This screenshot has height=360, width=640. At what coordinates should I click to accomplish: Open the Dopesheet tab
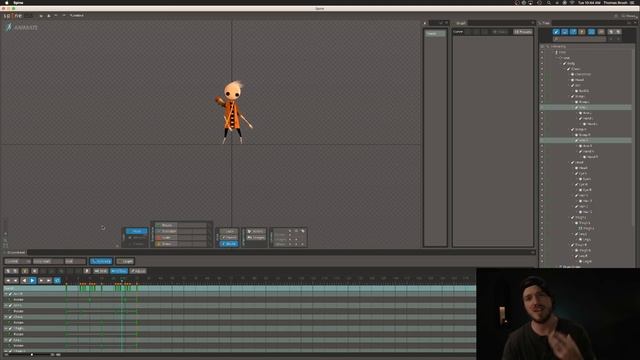16,253
